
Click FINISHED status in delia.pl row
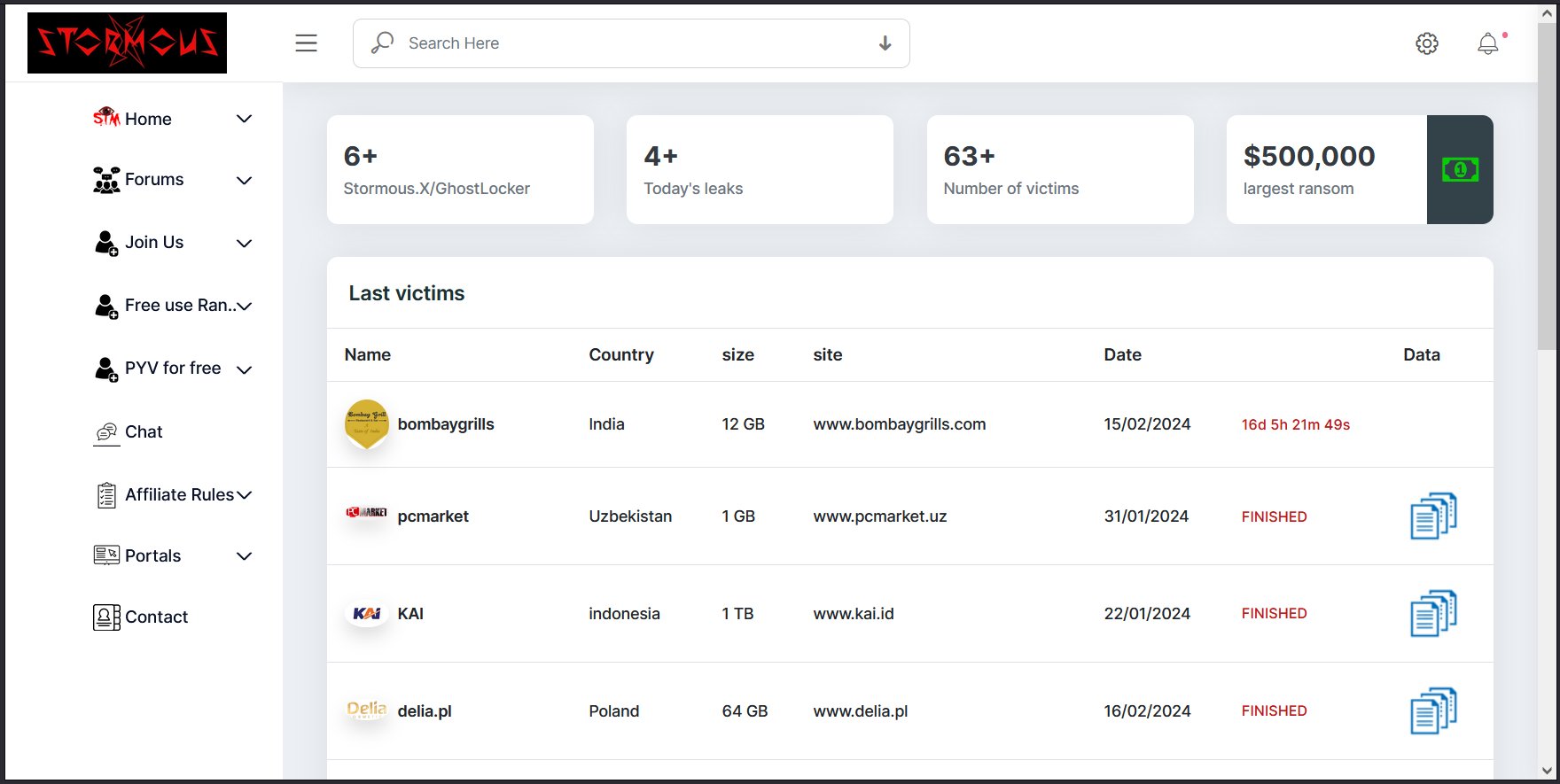[1274, 710]
